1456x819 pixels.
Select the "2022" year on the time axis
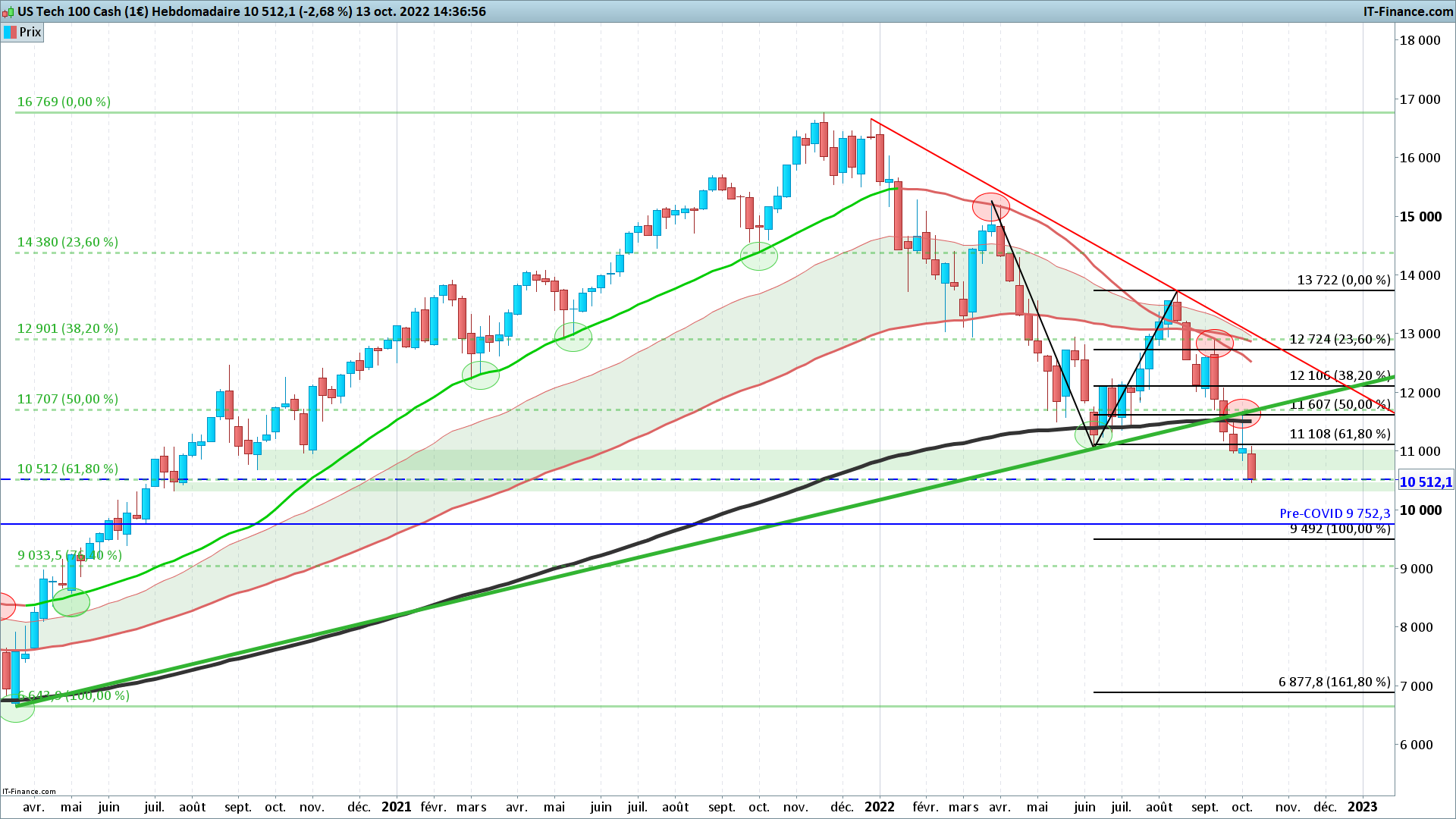tap(880, 807)
